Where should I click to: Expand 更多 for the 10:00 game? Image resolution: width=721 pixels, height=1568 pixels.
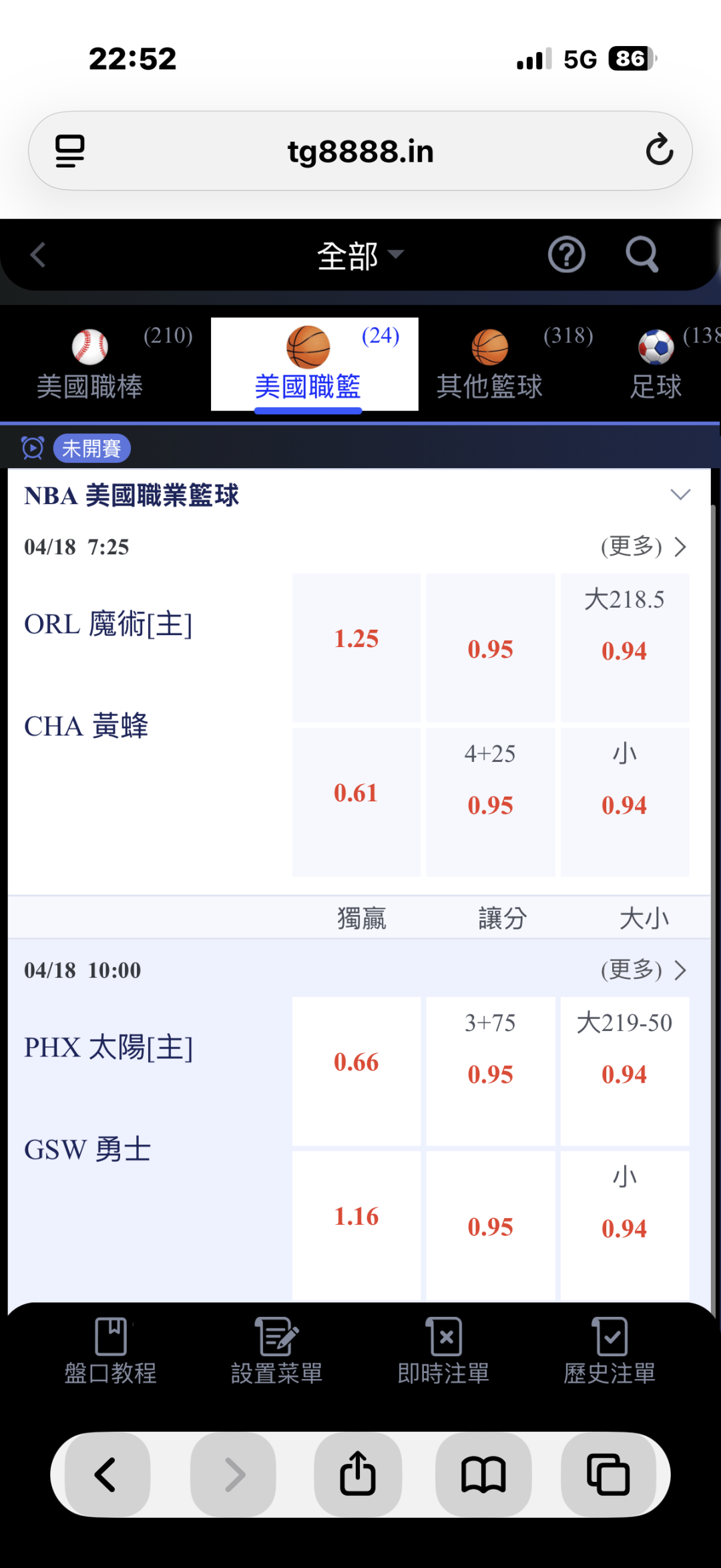[x=644, y=970]
